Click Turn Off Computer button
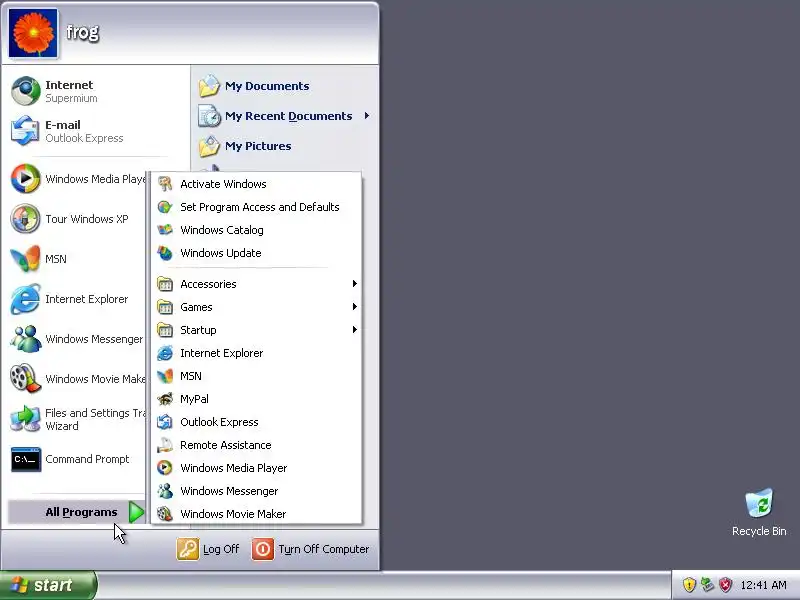Image resolution: width=800 pixels, height=600 pixels. [311, 549]
